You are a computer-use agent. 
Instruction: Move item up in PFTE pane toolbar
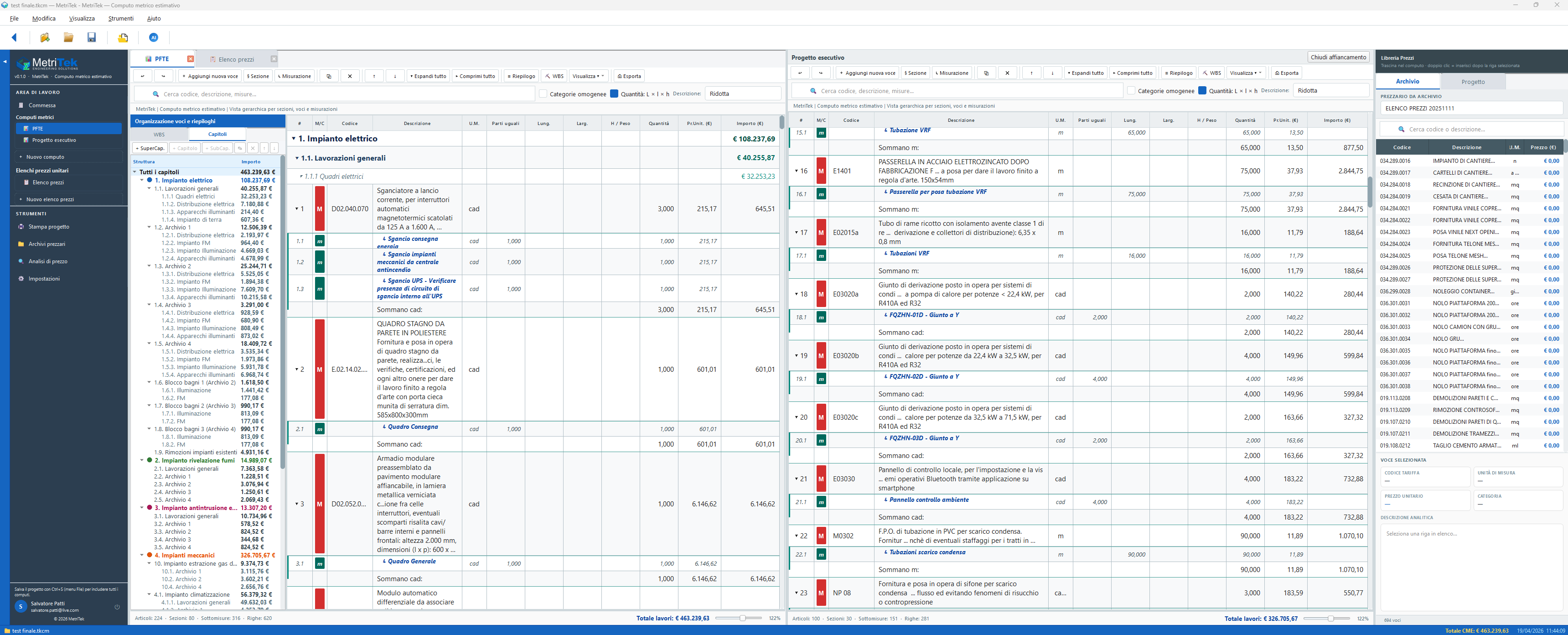pos(374,76)
